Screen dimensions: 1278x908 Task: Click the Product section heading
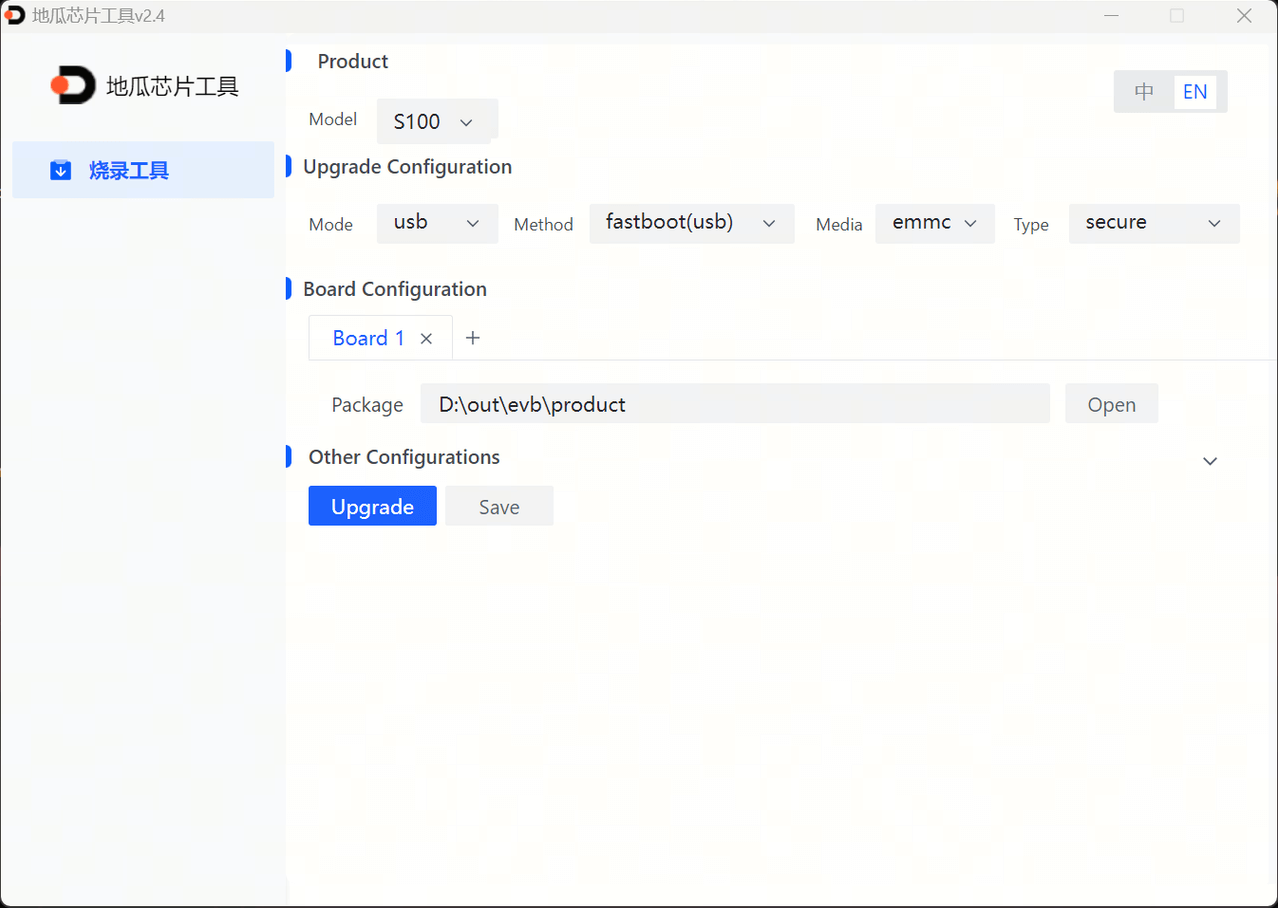point(353,61)
